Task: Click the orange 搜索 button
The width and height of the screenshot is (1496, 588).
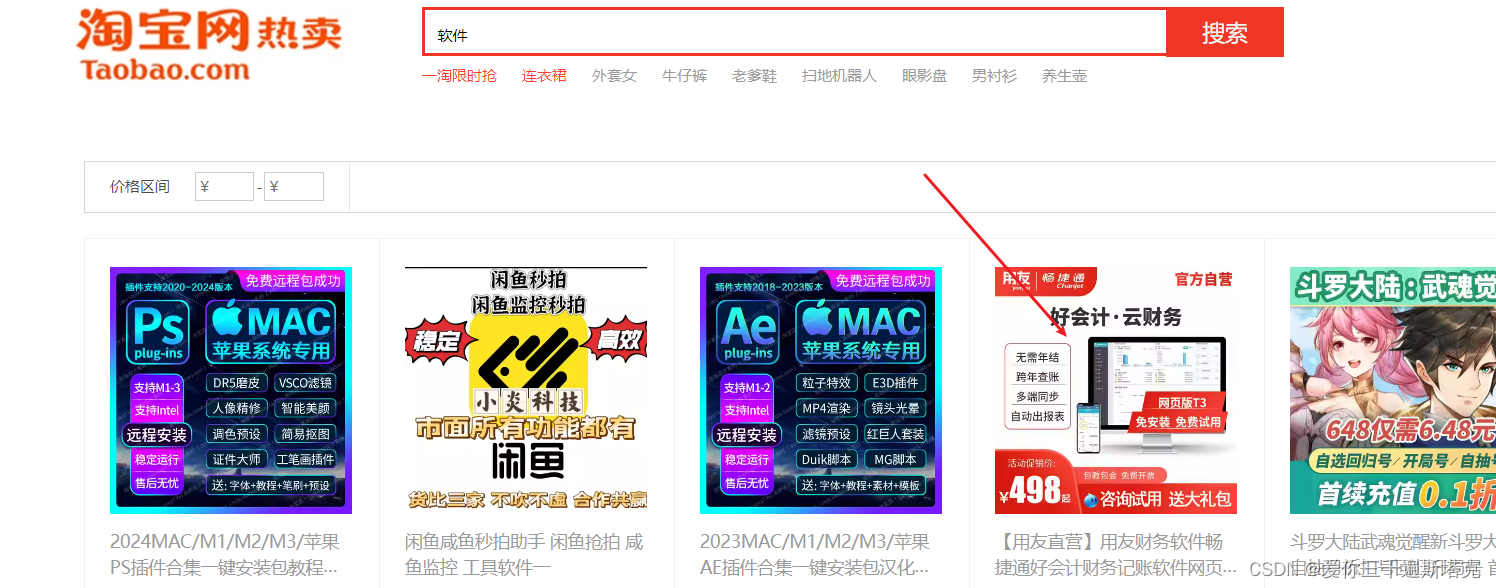Action: [1225, 33]
